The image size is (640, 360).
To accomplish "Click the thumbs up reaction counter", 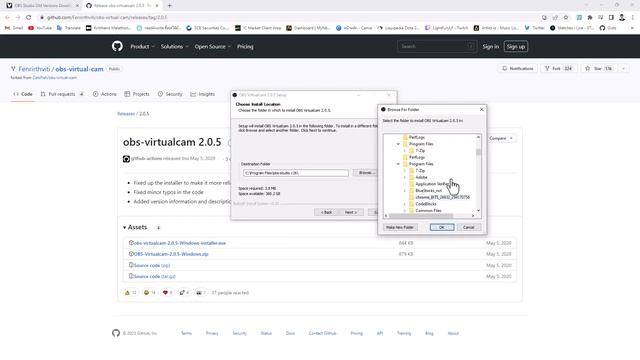I will pos(130,293).
